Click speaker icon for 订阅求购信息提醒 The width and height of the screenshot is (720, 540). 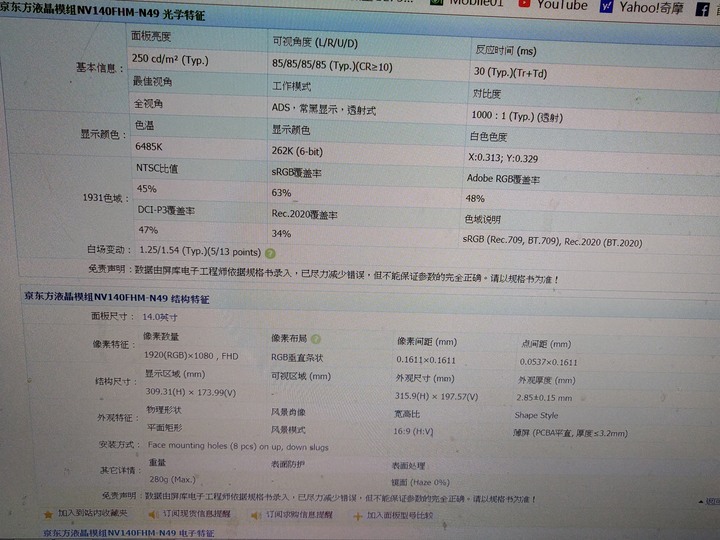[256, 516]
